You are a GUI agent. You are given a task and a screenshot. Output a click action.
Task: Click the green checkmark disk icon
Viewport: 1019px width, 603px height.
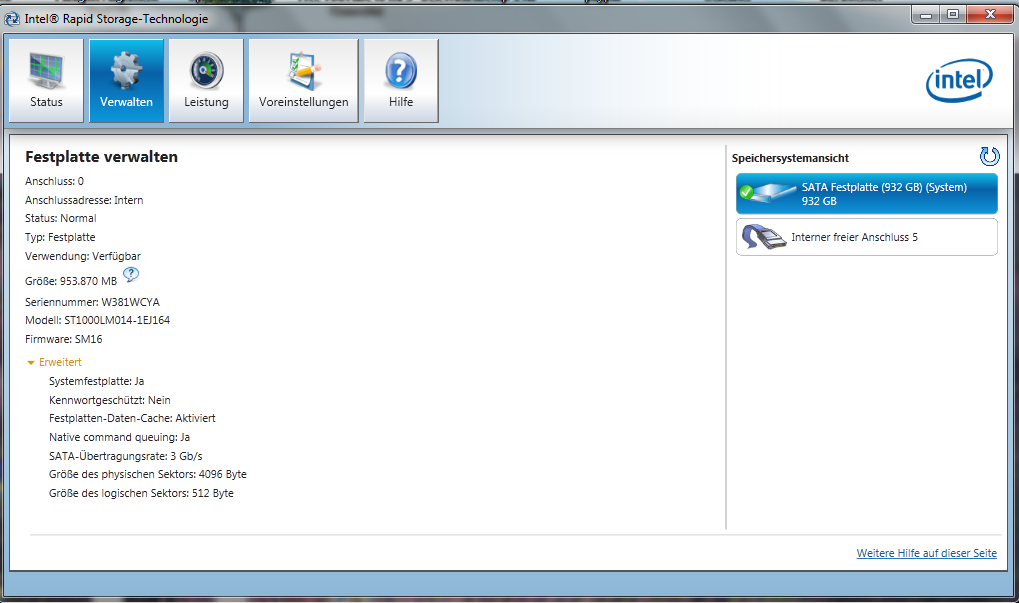pos(767,192)
